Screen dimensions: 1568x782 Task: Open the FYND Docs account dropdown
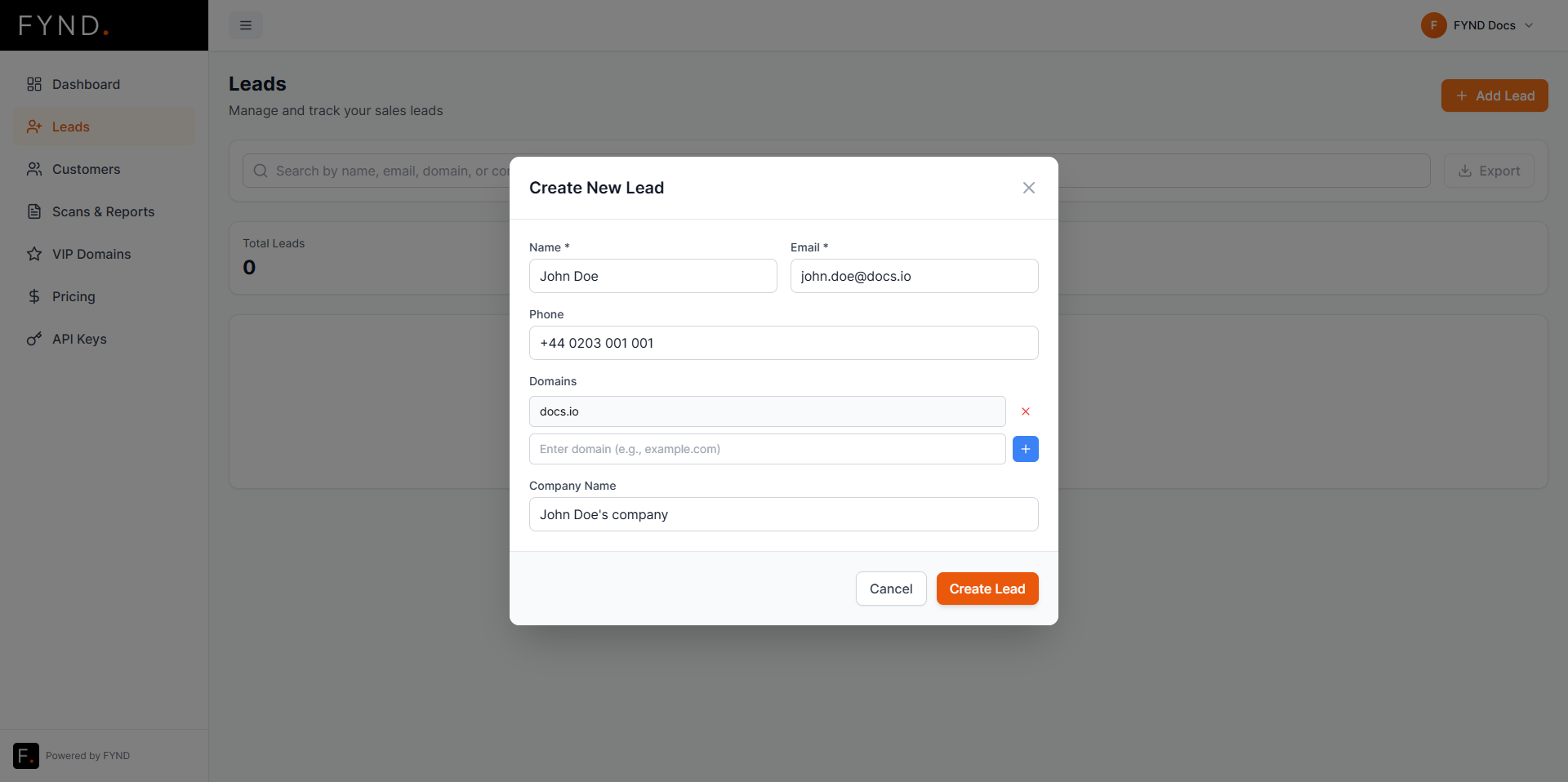click(x=1478, y=25)
